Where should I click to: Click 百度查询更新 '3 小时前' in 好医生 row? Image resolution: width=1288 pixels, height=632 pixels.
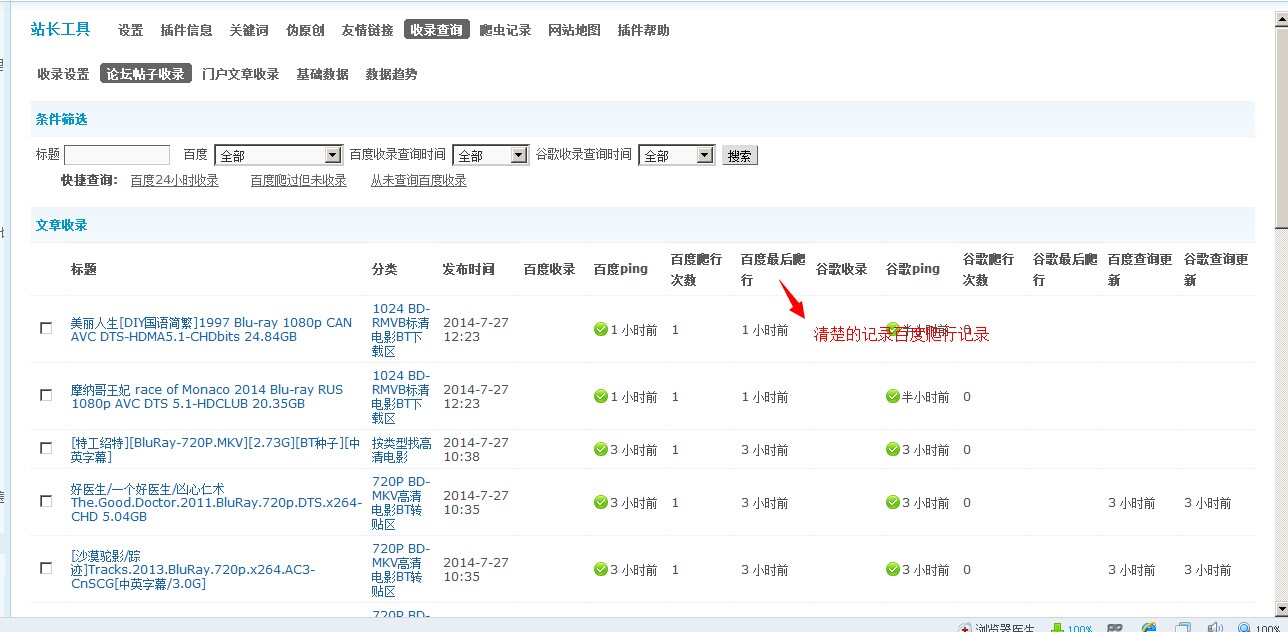1131,503
